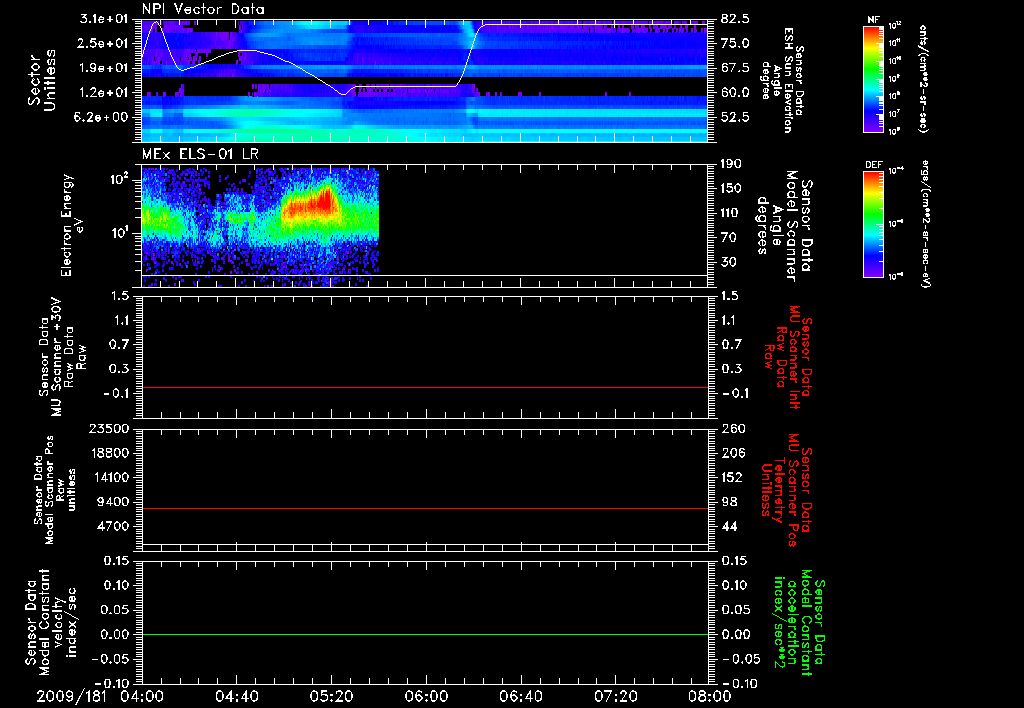Image resolution: width=1024 pixels, height=708 pixels.
Task: Select the DEF color scale bar
Action: pos(874,224)
